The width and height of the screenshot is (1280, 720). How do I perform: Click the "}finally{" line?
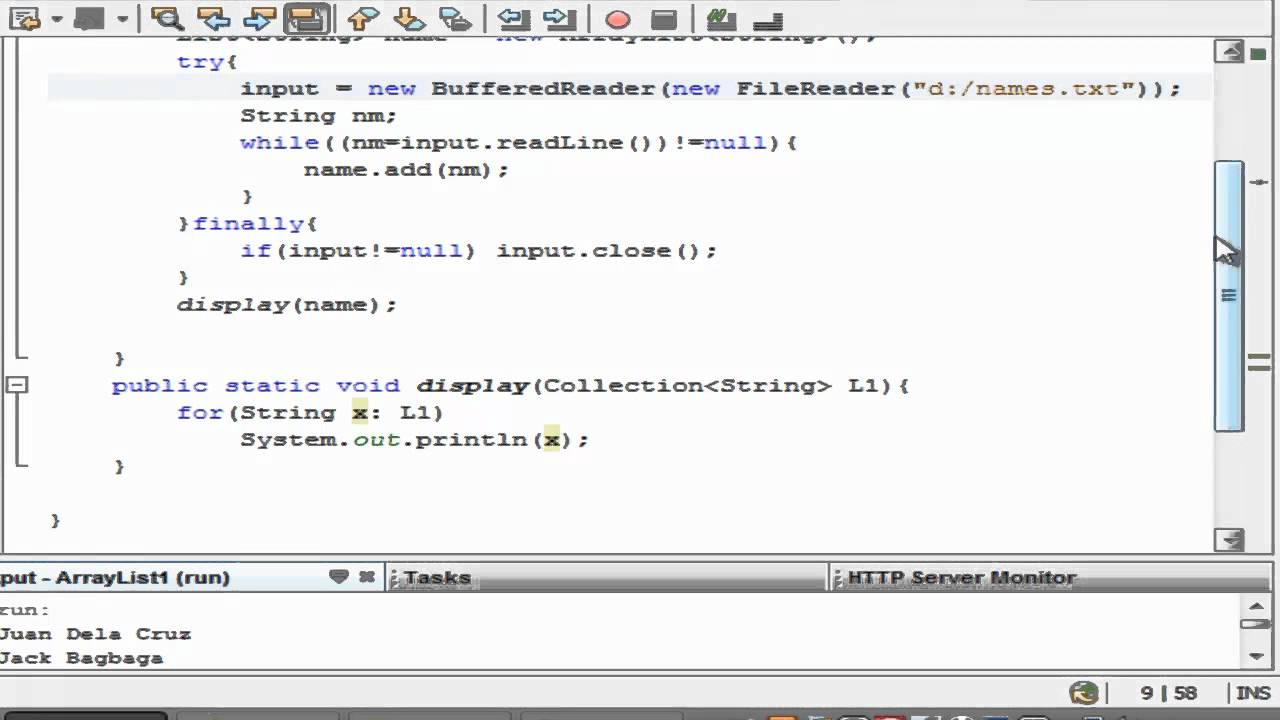pyautogui.click(x=247, y=223)
